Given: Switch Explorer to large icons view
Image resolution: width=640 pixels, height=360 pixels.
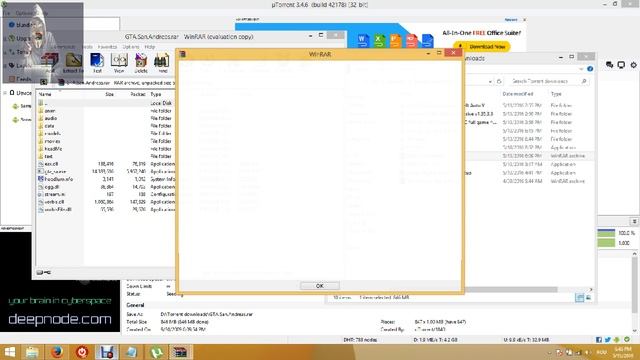Looking at the screenshot, I should click(589, 298).
